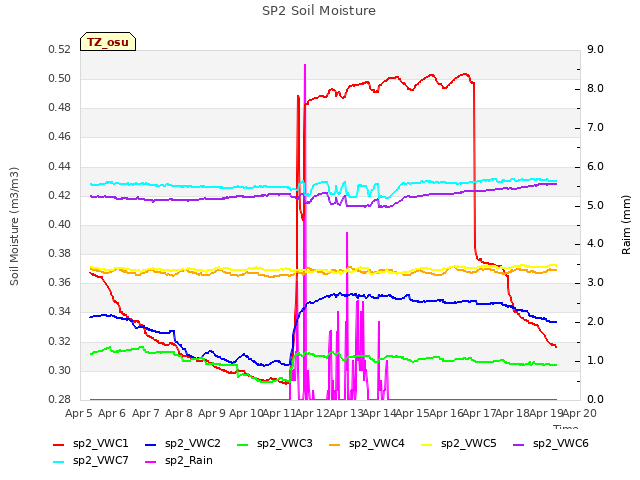Click the 3.0 rain axis tick label

[x=595, y=282]
